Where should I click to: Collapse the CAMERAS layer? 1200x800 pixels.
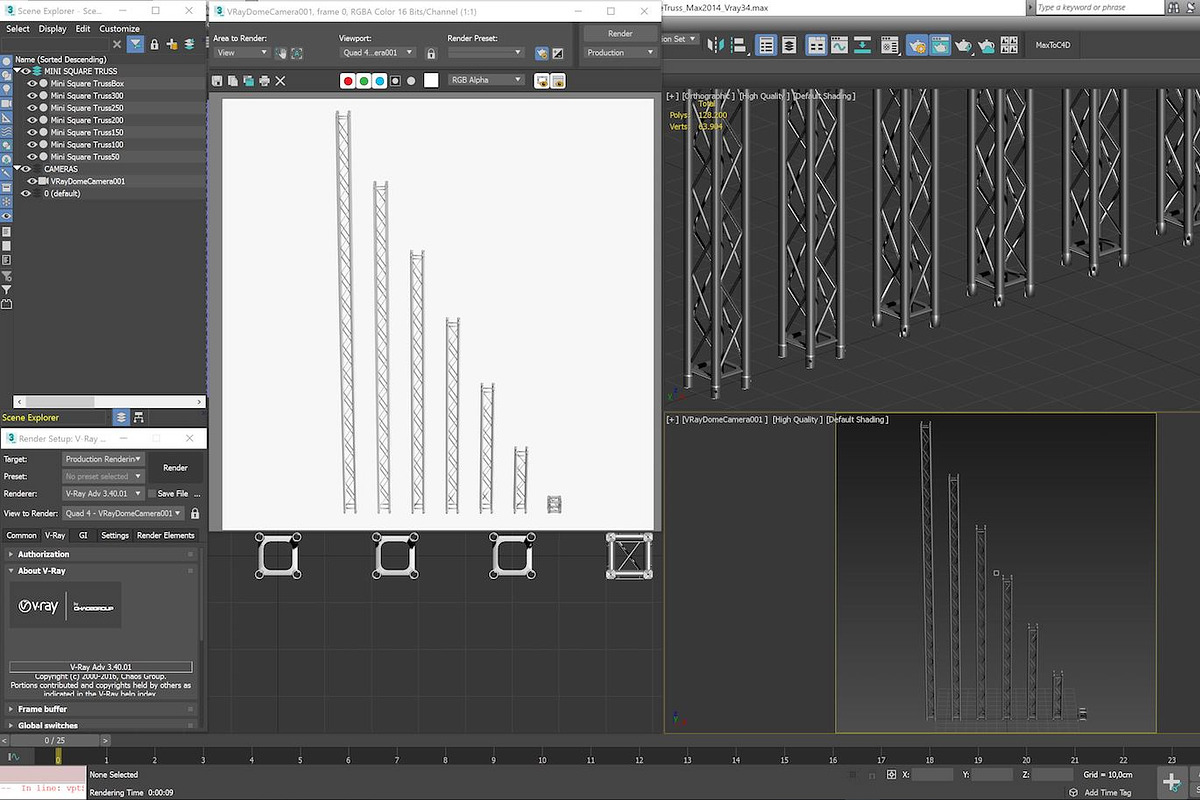(x=18, y=169)
